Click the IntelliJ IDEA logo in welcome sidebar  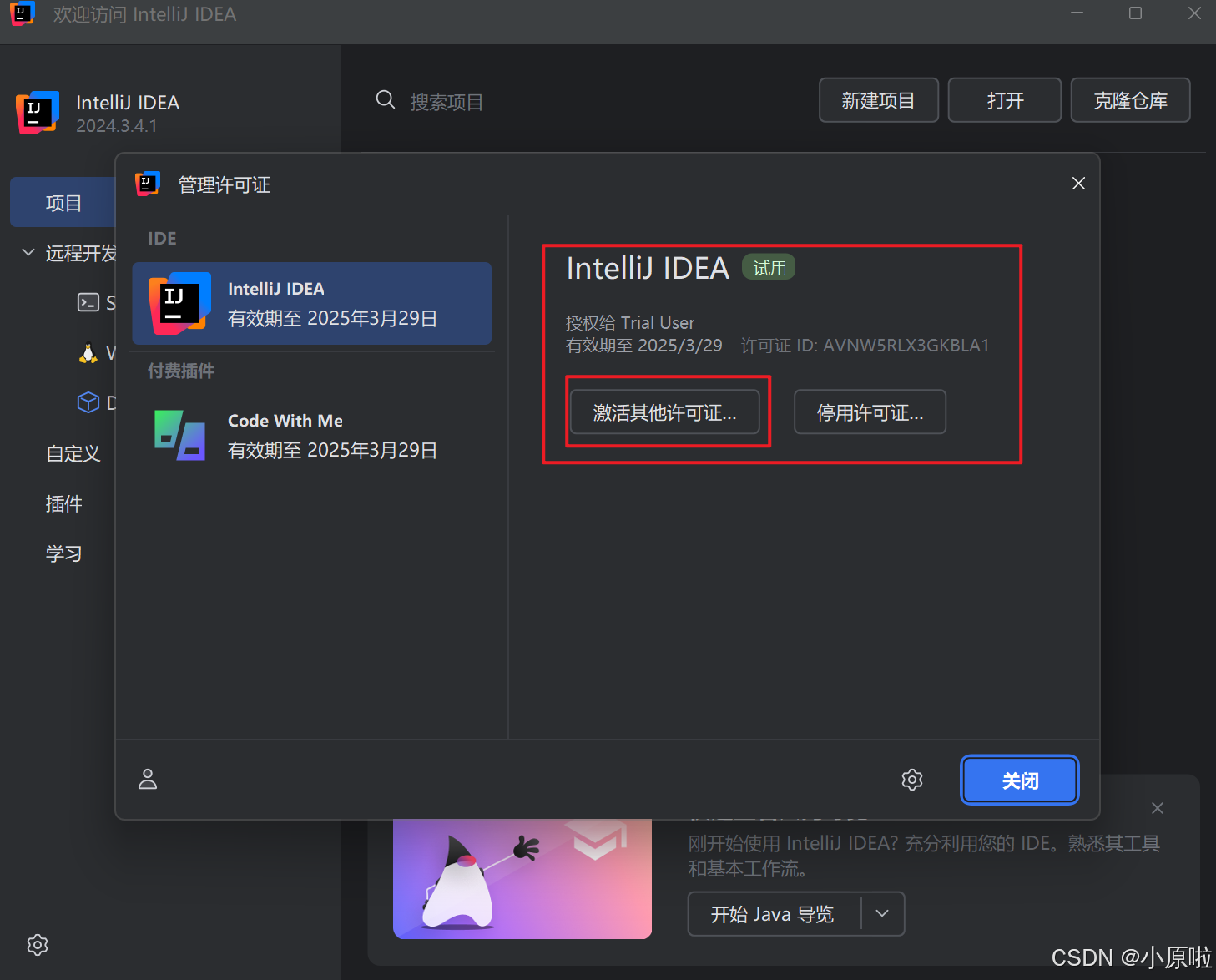38,113
